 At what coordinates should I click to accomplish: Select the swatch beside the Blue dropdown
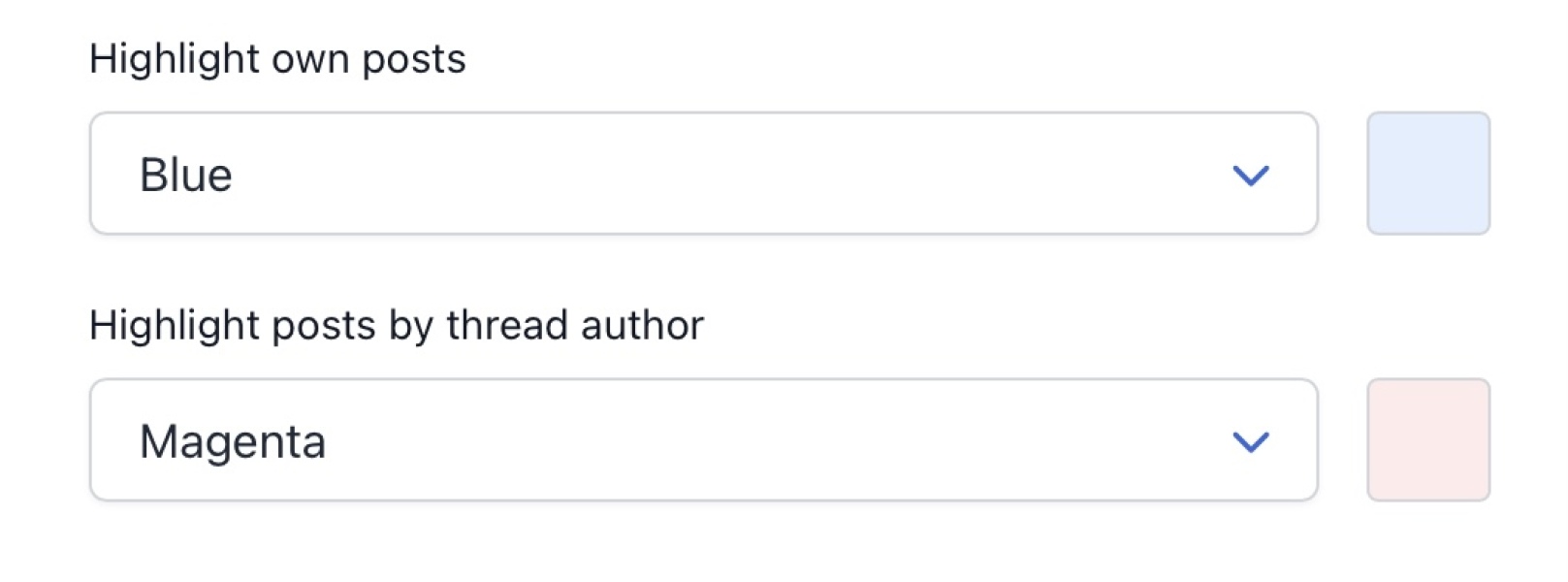coord(1427,174)
